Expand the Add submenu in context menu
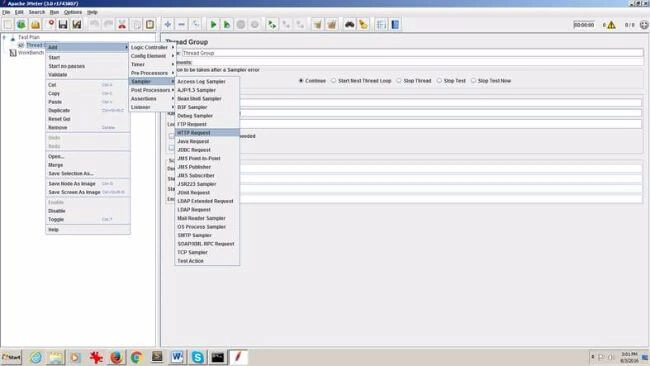This screenshot has width=650, height=366. pyautogui.click(x=87, y=47)
